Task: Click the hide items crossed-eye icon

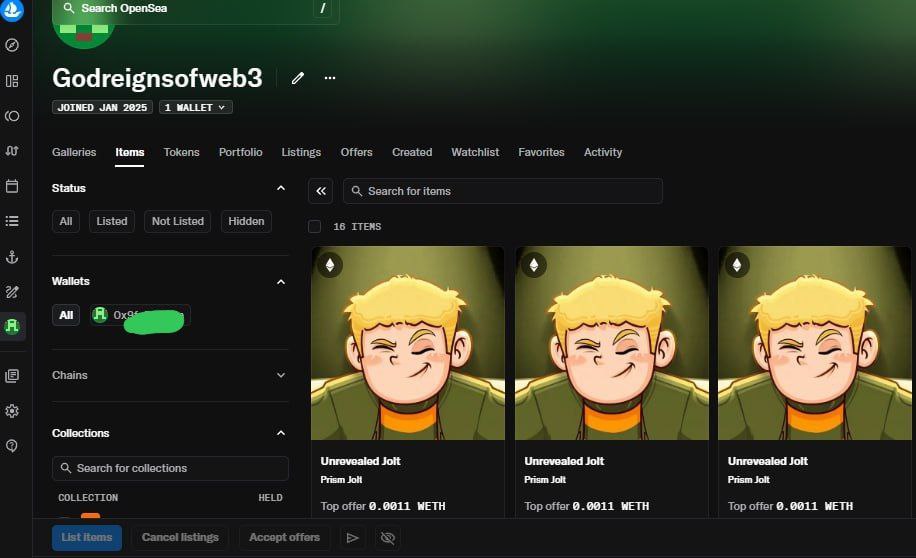Action: [x=387, y=538]
